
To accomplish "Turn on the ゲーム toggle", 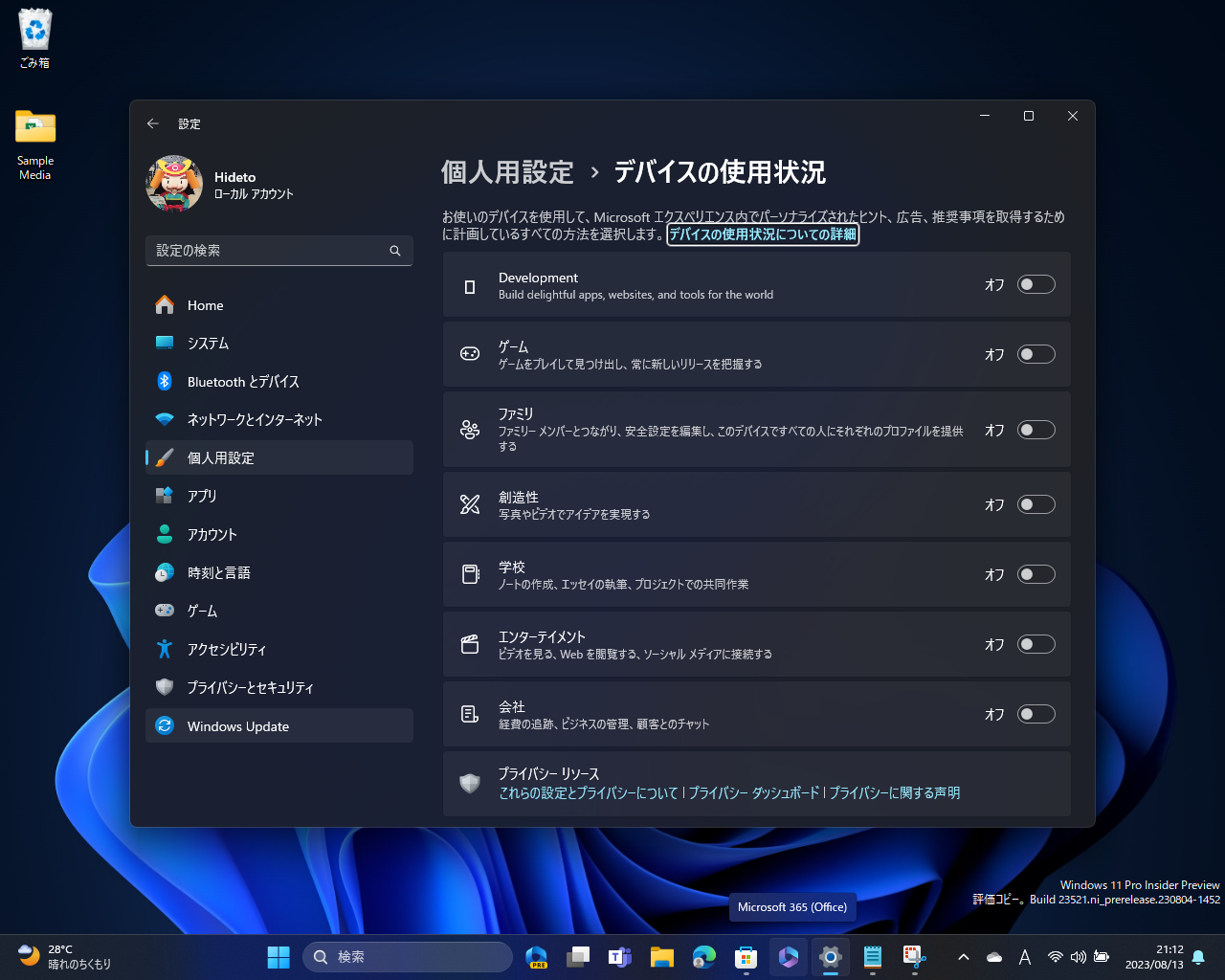I will (x=1036, y=353).
